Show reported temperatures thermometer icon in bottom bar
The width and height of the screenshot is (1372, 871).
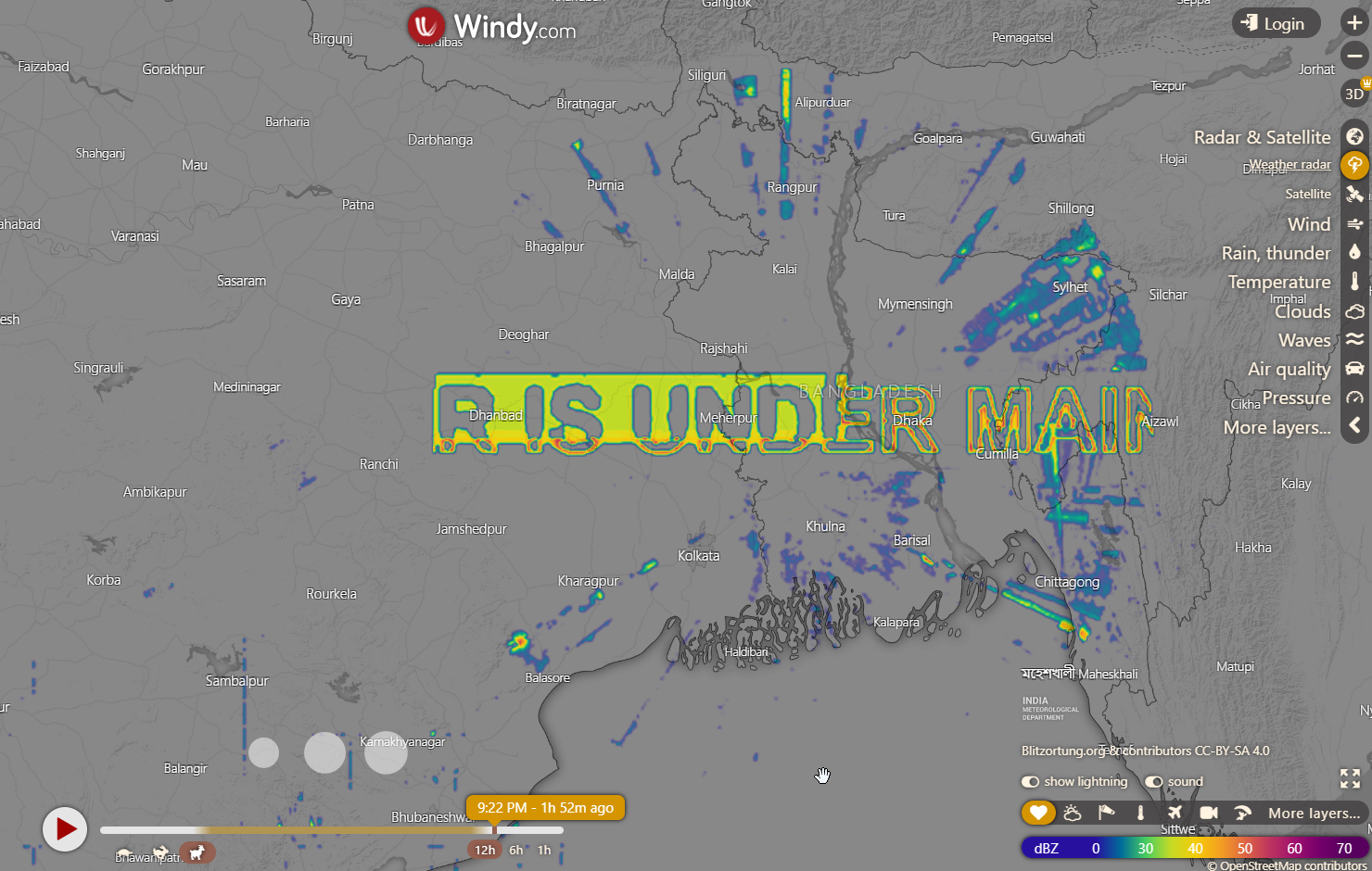(x=1140, y=813)
